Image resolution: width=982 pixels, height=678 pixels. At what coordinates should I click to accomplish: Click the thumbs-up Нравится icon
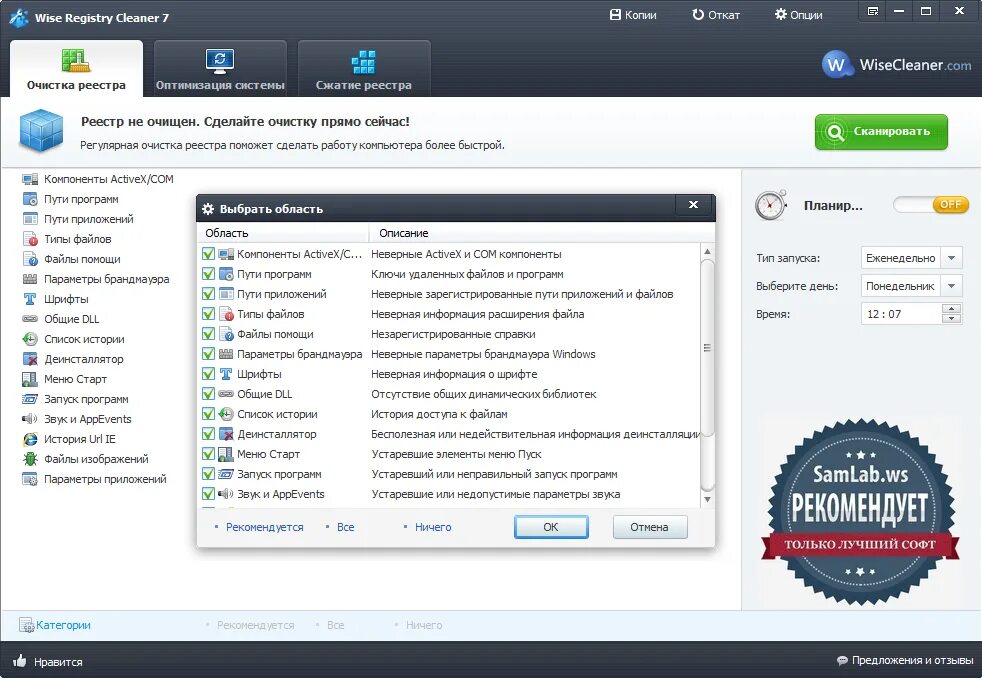click(x=19, y=661)
